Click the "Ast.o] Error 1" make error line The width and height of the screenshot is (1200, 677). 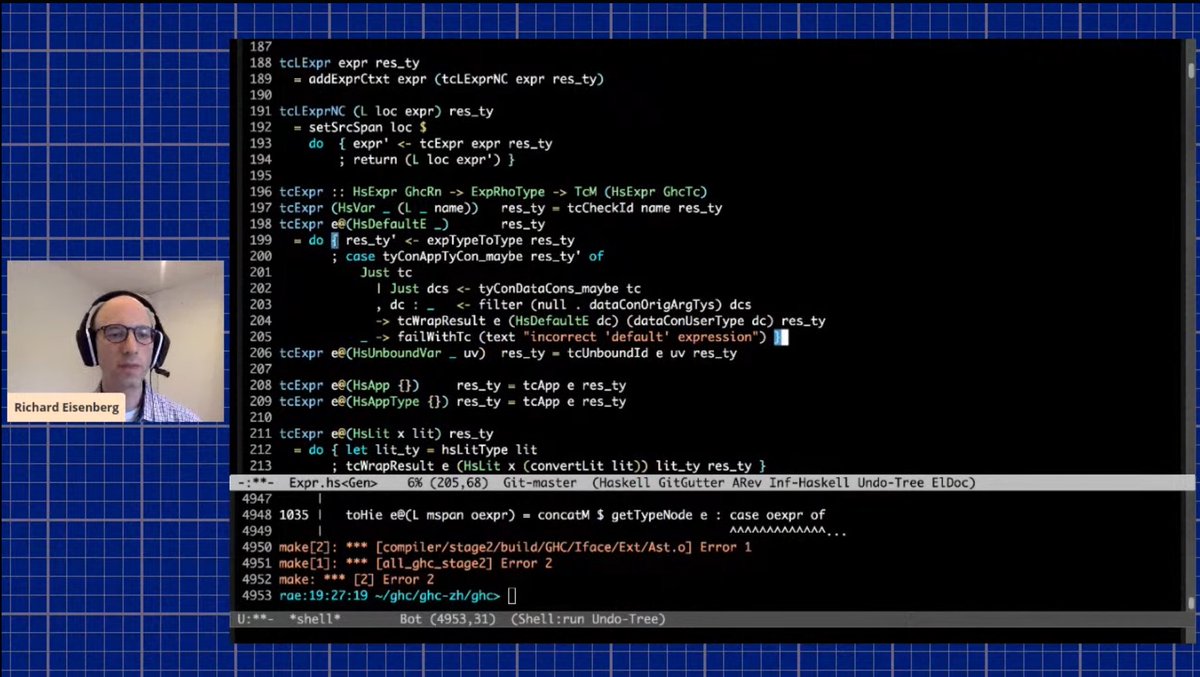516,547
